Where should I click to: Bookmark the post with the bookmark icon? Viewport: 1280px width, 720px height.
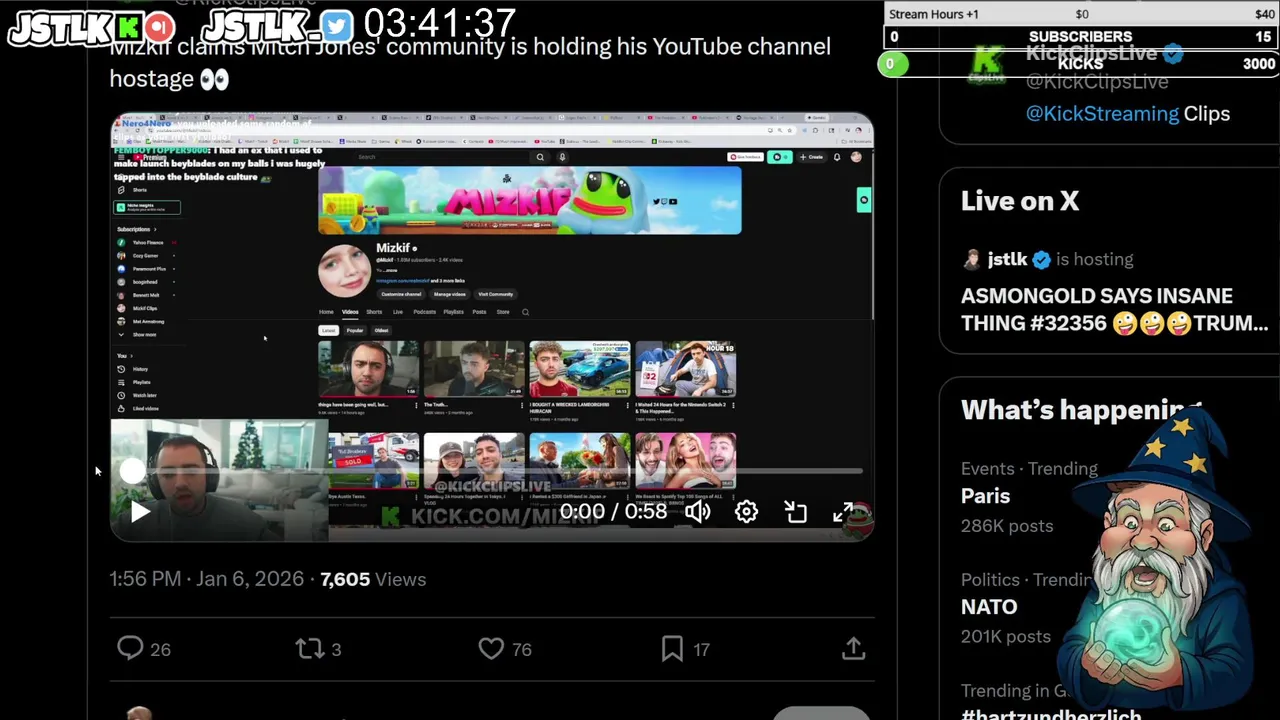pos(672,649)
